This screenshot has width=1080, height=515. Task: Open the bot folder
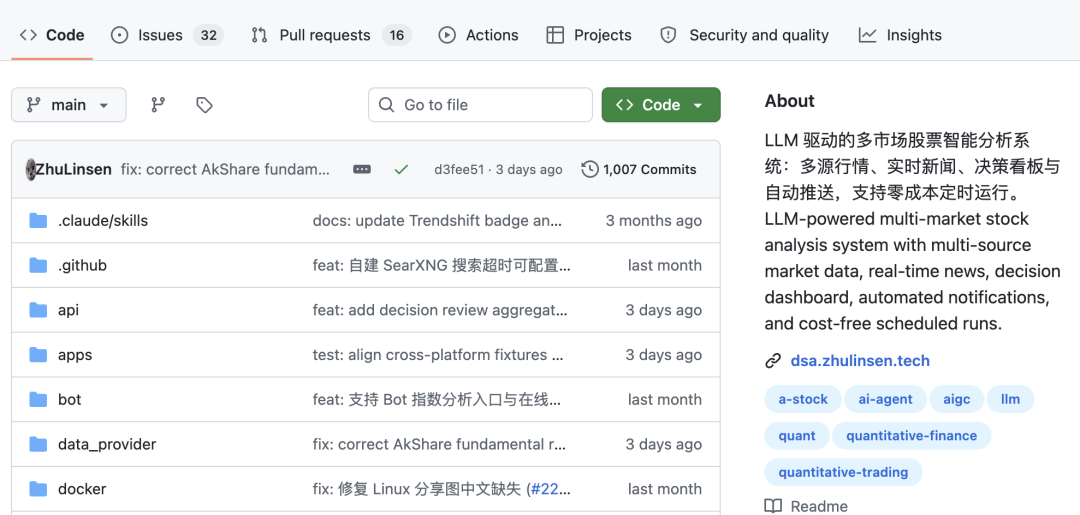(70, 399)
